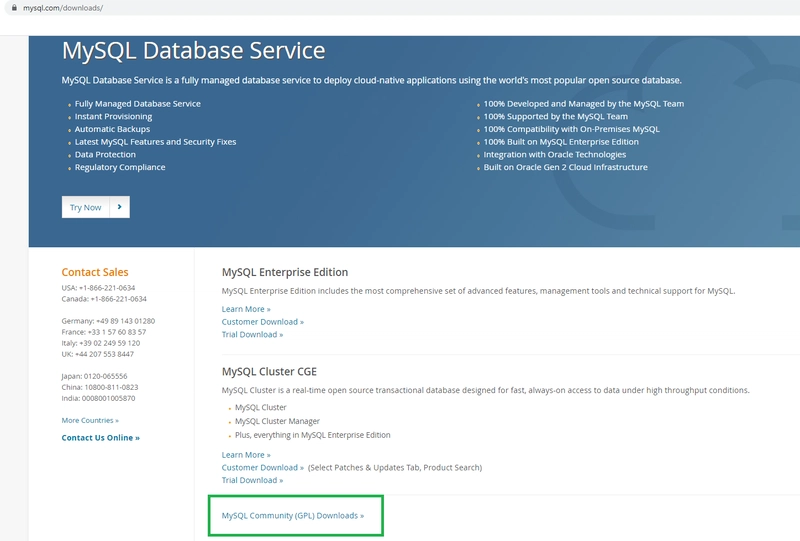Click the USA phone number +1-866-221-0634

tap(107, 288)
